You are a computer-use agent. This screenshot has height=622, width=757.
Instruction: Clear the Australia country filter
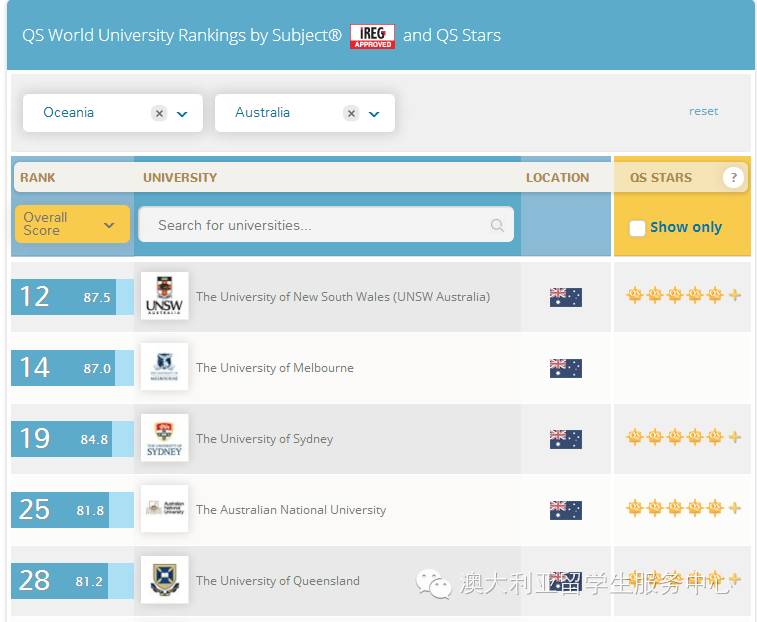pyautogui.click(x=351, y=113)
